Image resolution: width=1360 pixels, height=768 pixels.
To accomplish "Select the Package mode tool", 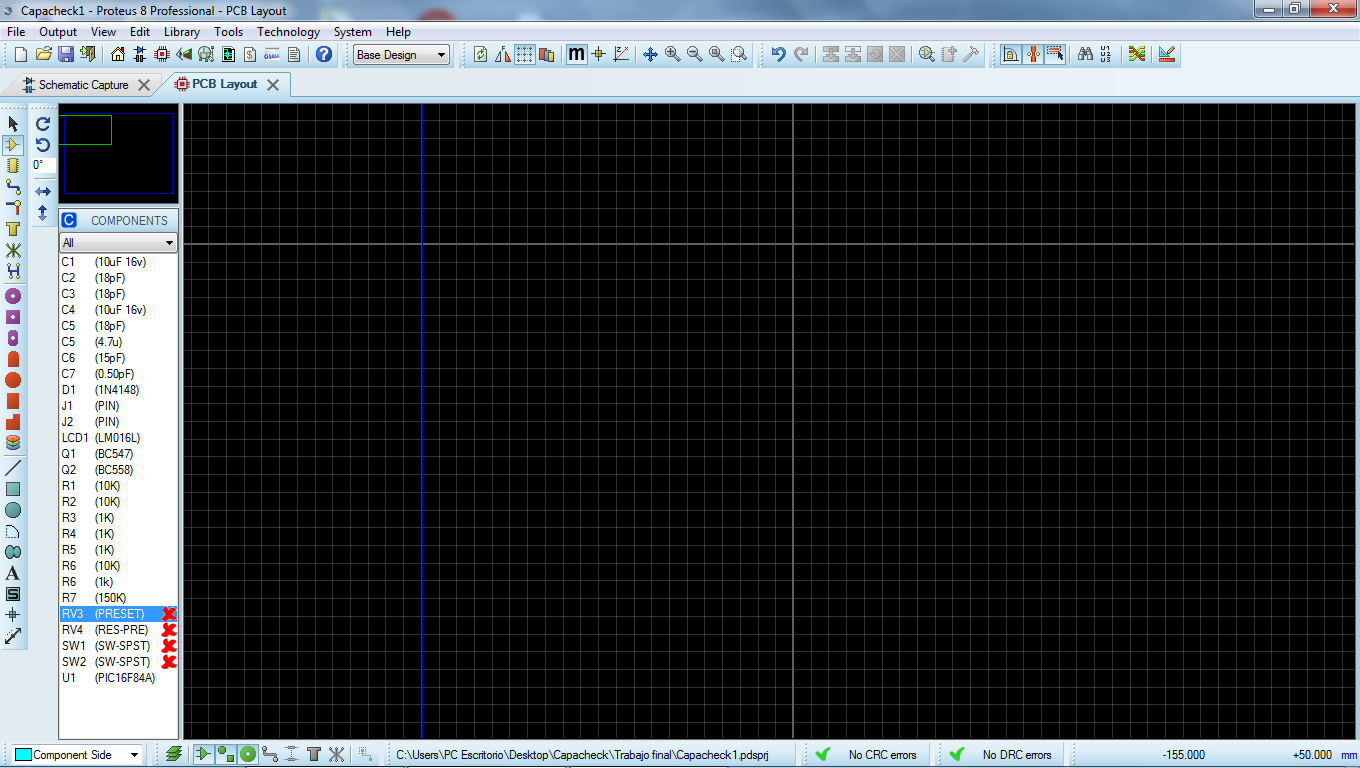I will (13, 165).
